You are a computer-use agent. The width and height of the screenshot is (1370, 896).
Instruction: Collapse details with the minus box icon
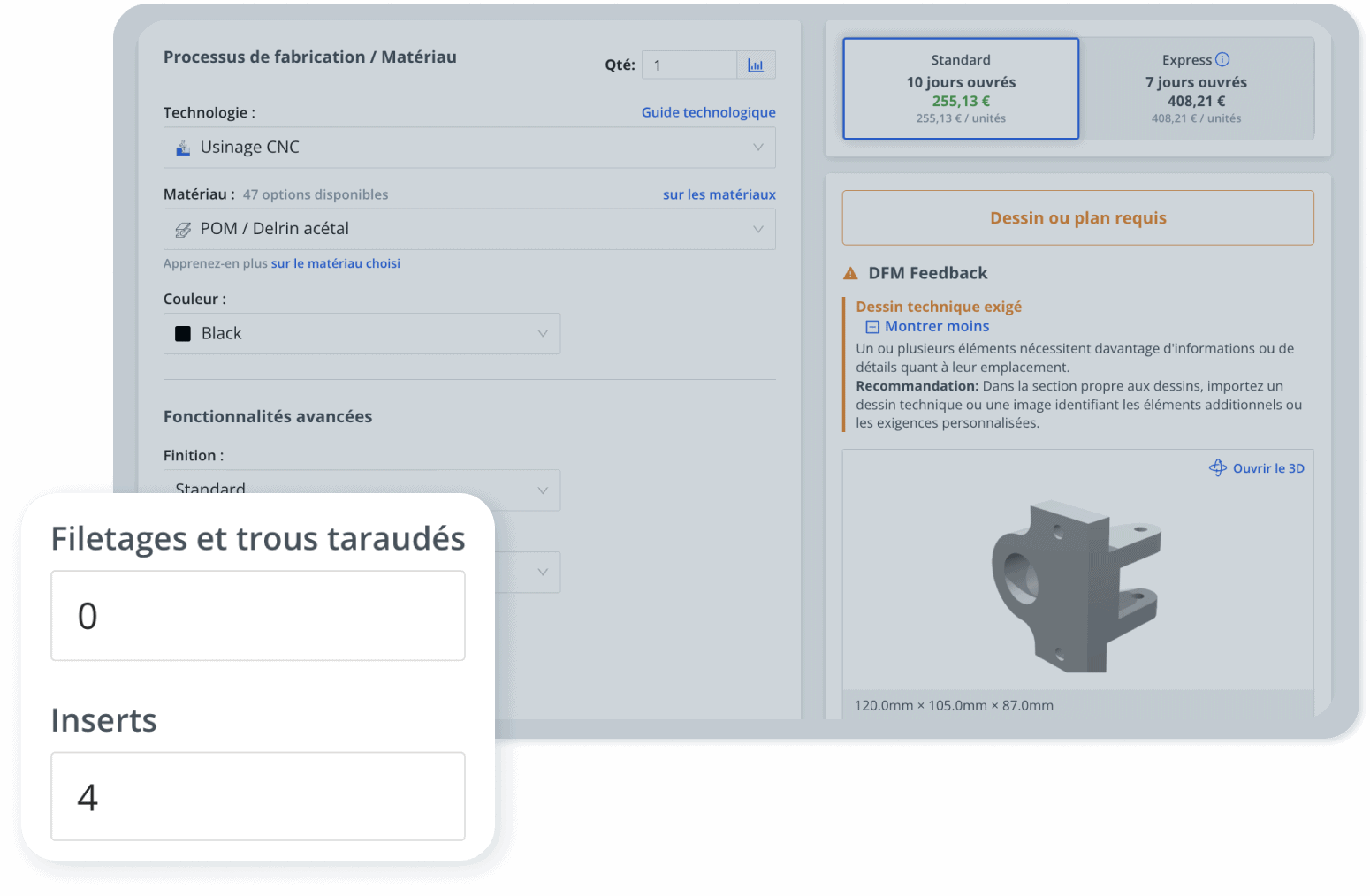[872, 327]
